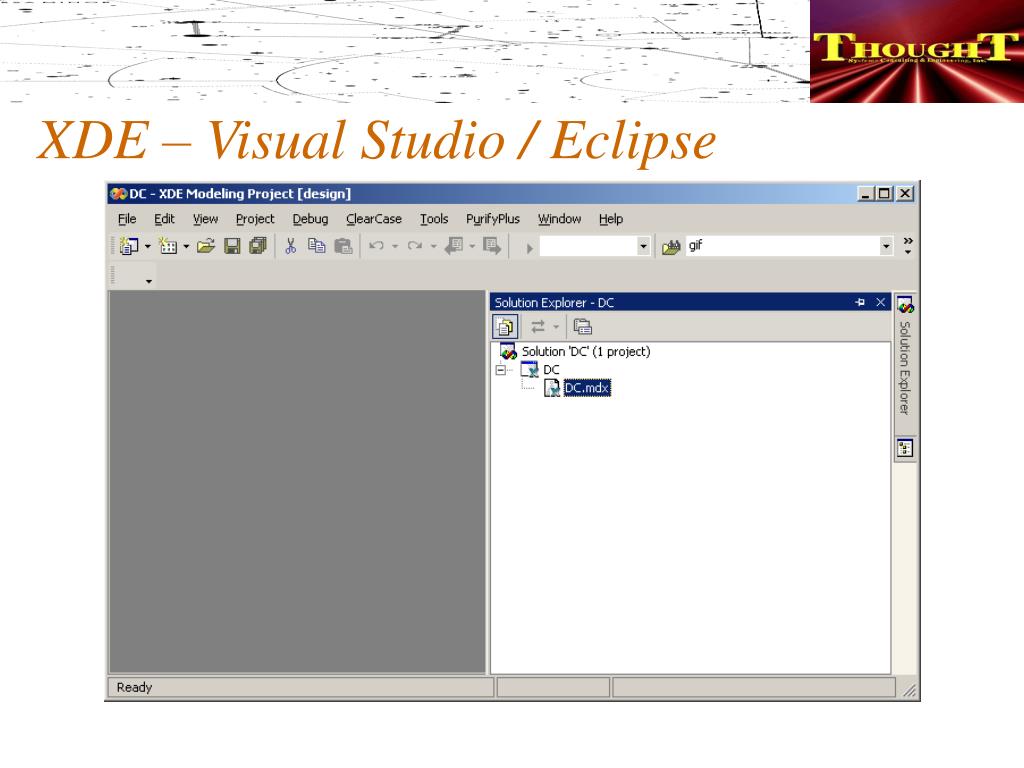Image resolution: width=1024 pixels, height=768 pixels.
Task: Close the Solution Explorer panel
Action: (880, 302)
